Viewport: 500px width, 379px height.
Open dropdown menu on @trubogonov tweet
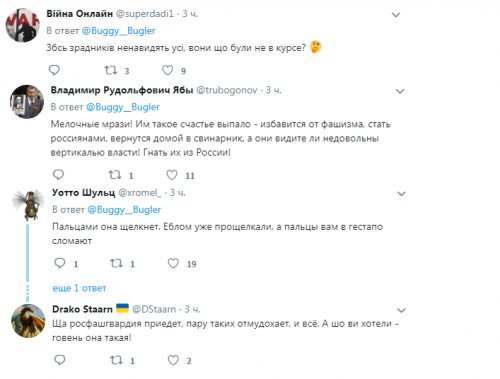pyautogui.click(x=400, y=91)
